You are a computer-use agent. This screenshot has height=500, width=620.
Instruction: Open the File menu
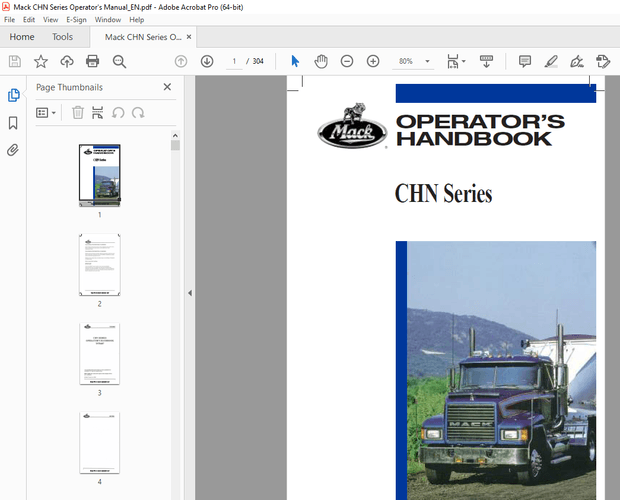click(x=9, y=20)
